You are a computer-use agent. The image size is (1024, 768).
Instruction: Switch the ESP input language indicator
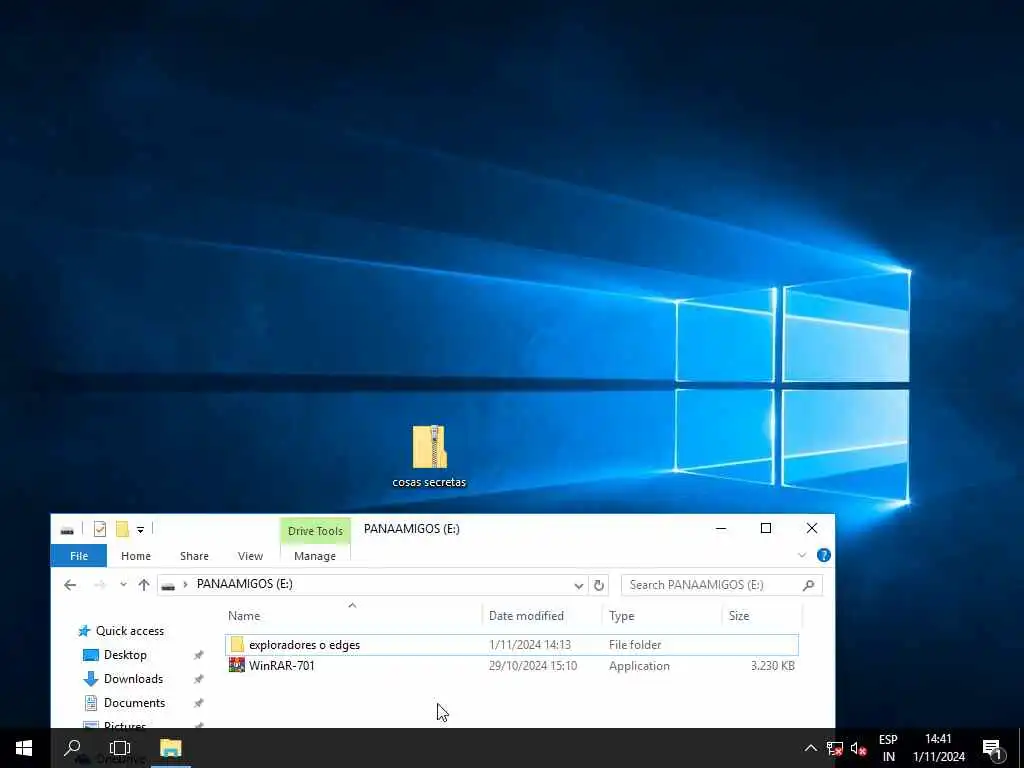[x=888, y=748]
